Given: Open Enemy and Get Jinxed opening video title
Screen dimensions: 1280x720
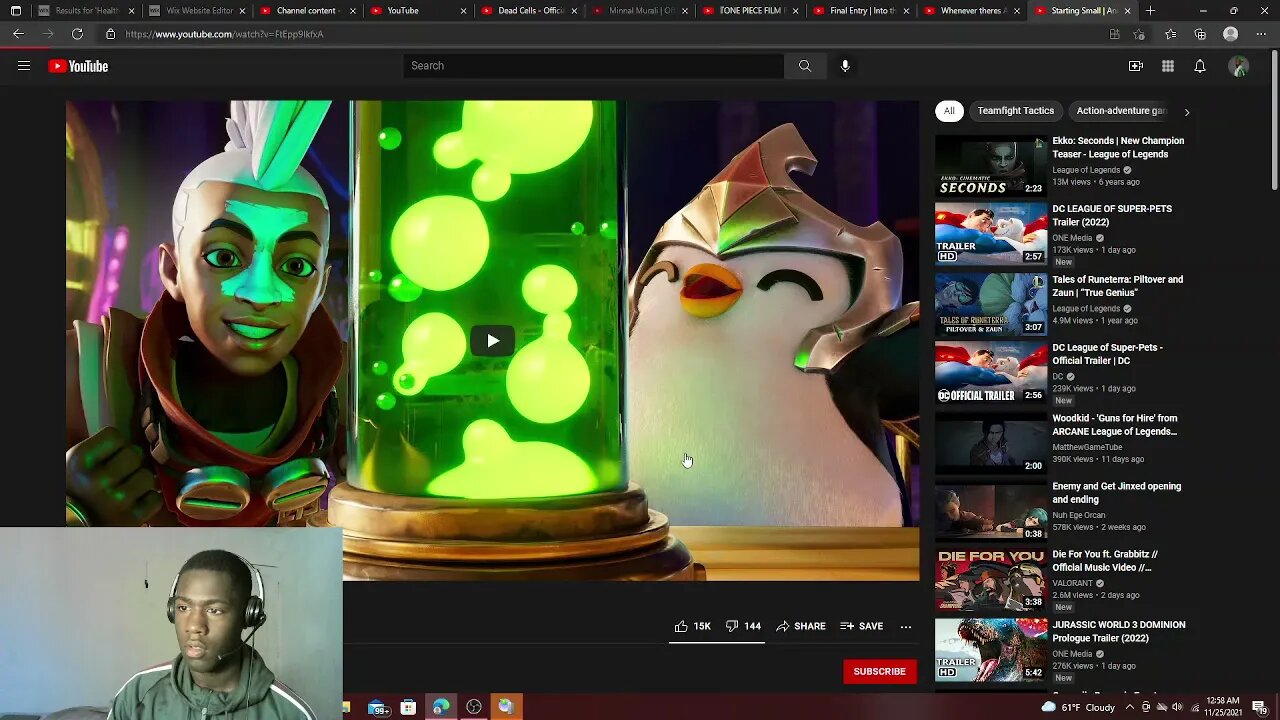Looking at the screenshot, I should tap(1116, 493).
